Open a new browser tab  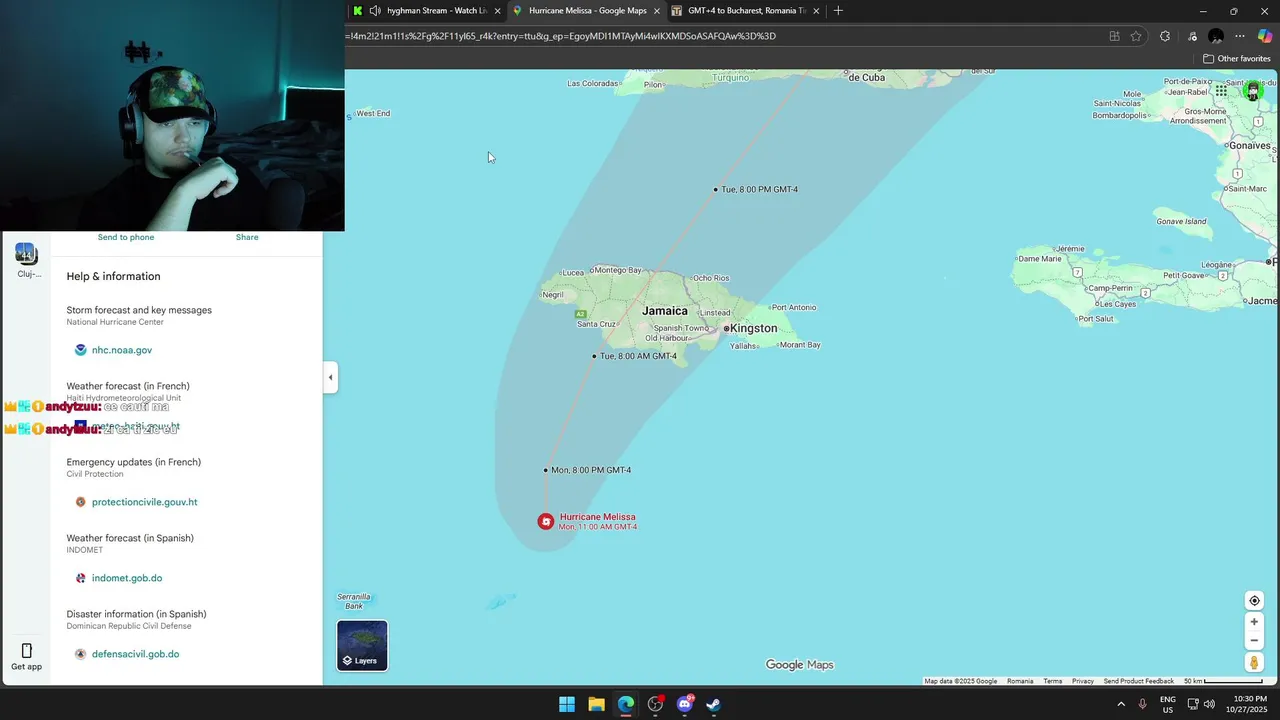(838, 11)
